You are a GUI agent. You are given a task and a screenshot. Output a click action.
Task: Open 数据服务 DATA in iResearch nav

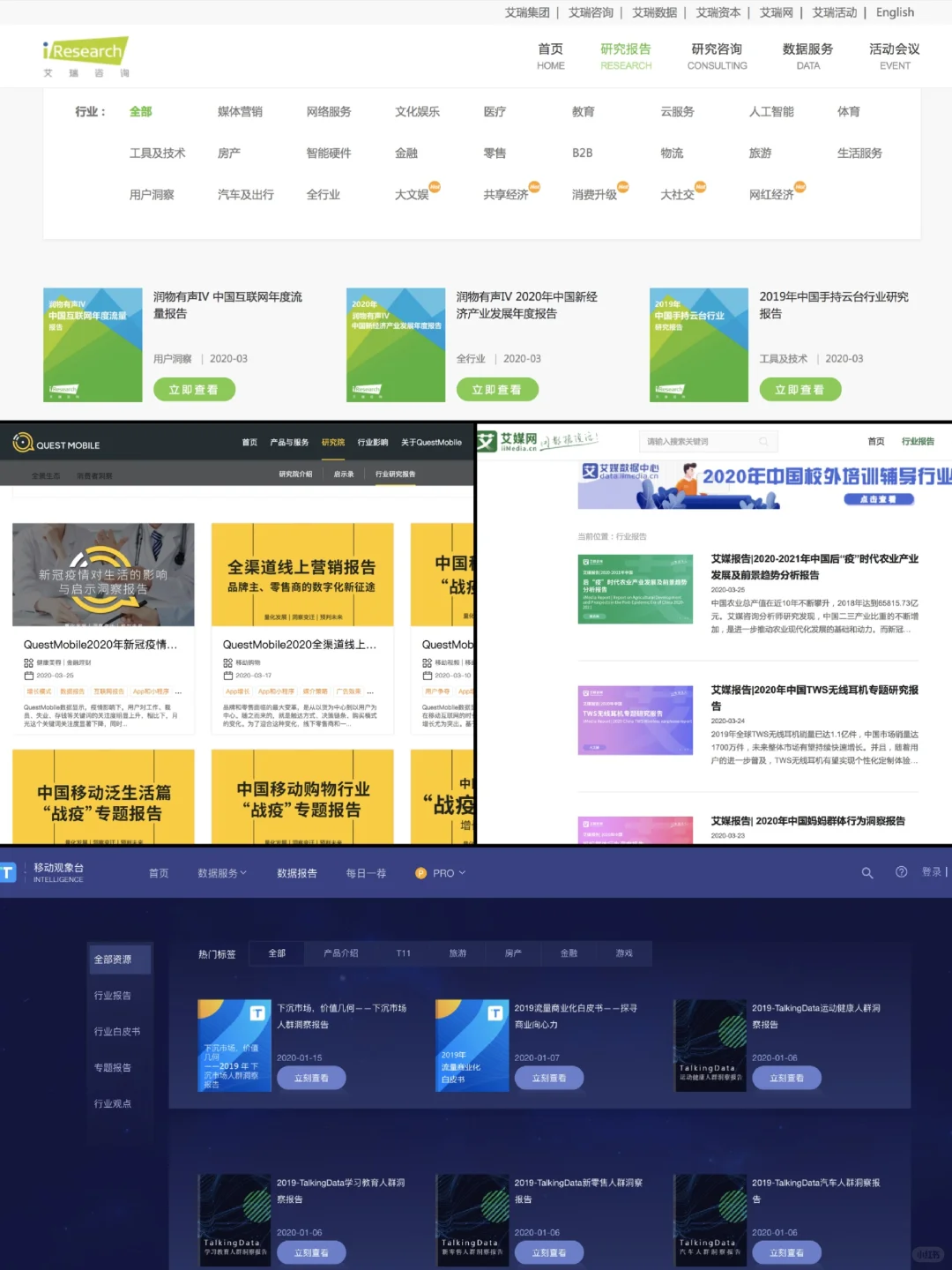point(807,56)
